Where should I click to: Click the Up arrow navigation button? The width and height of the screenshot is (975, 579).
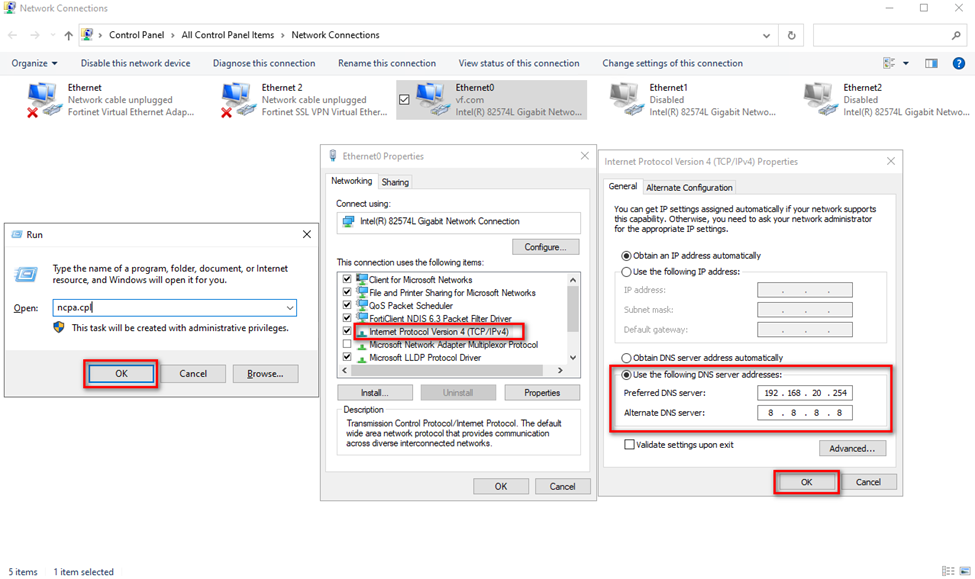click(x=68, y=35)
